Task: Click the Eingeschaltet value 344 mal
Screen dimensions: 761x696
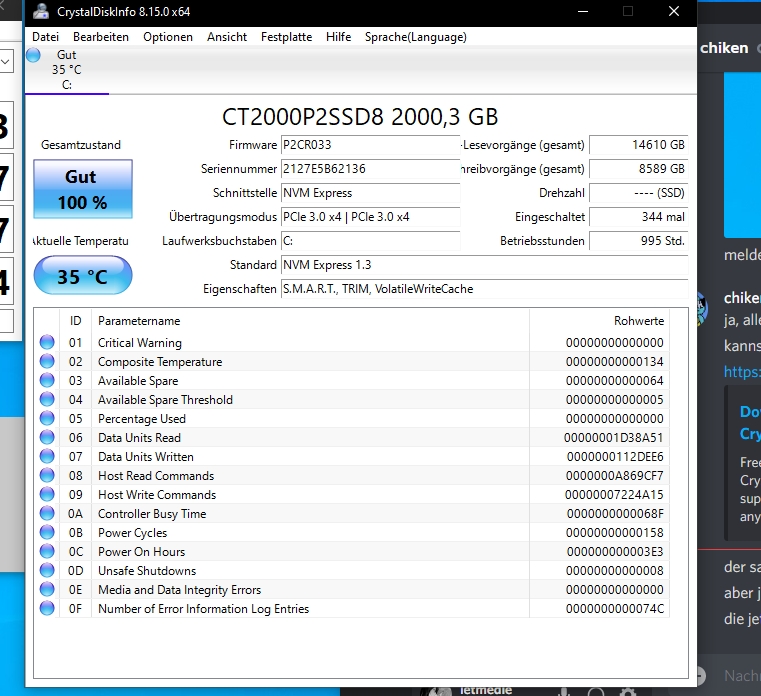Action: 639,217
